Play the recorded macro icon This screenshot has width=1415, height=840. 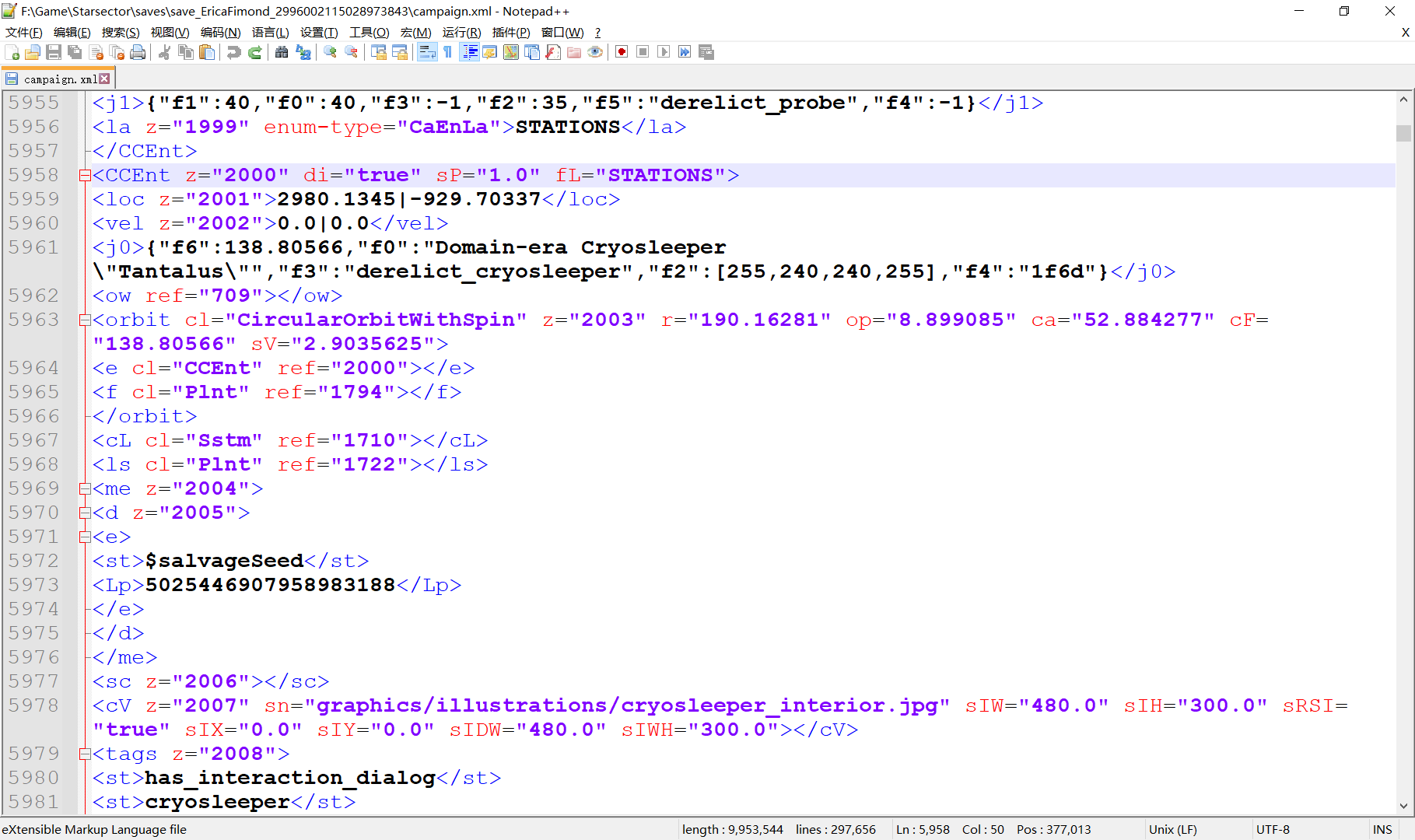point(663,52)
